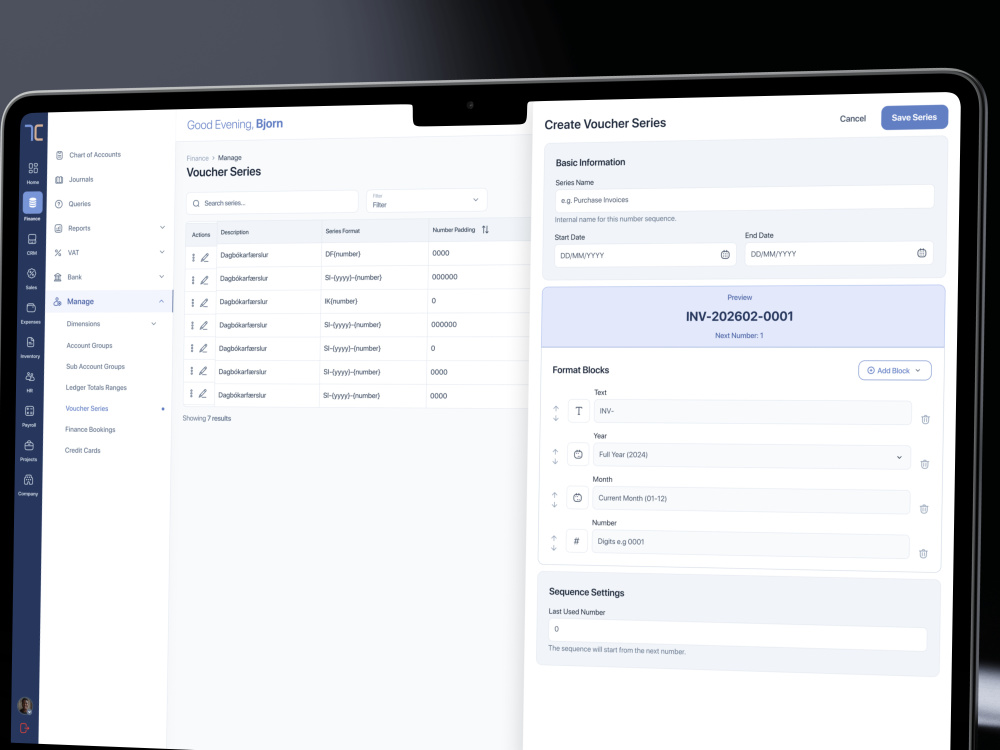Click the Current Month (01-12) field
The width and height of the screenshot is (1000, 750).
pyautogui.click(x=751, y=499)
